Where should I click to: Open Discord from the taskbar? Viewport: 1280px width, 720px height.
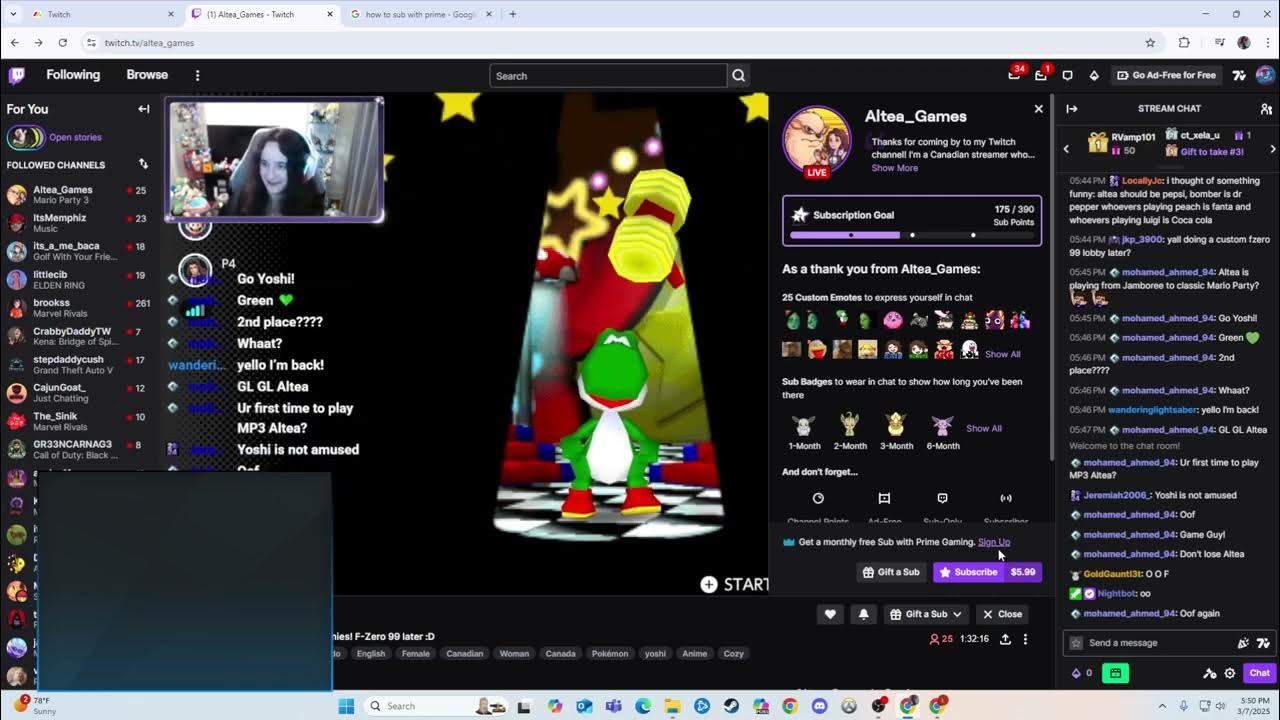coord(820,706)
